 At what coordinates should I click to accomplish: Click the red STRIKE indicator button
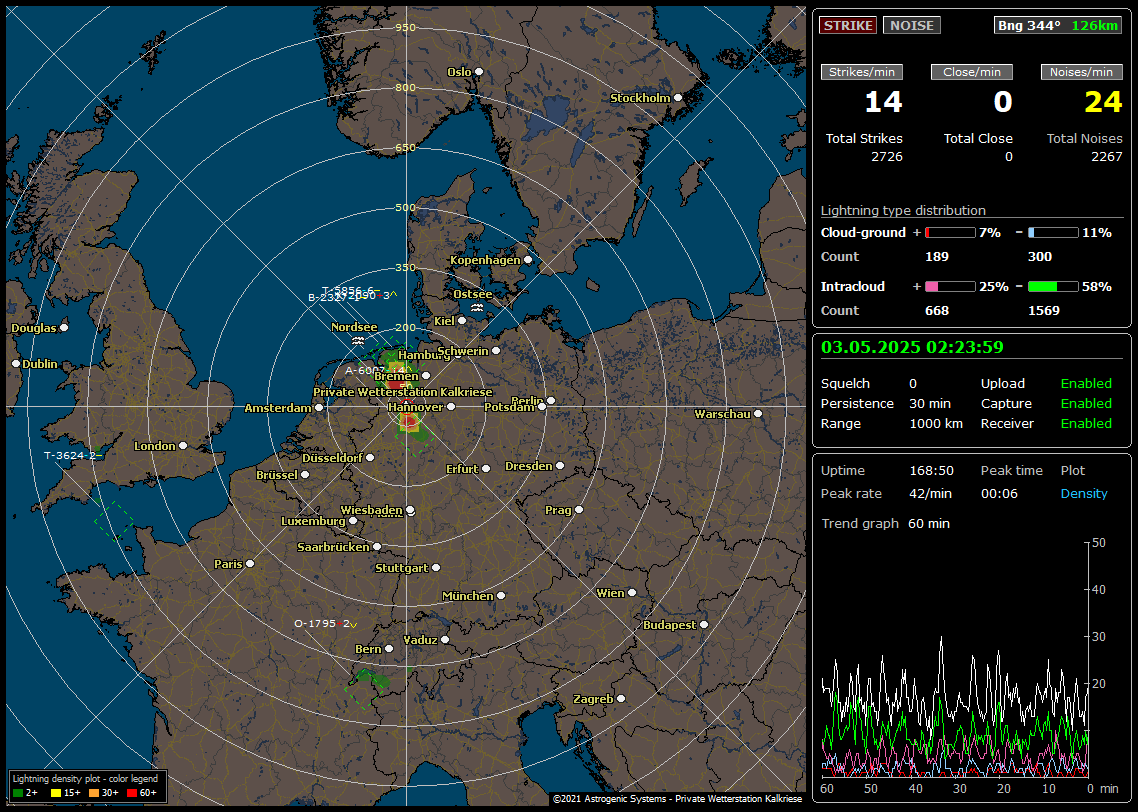coord(848,25)
